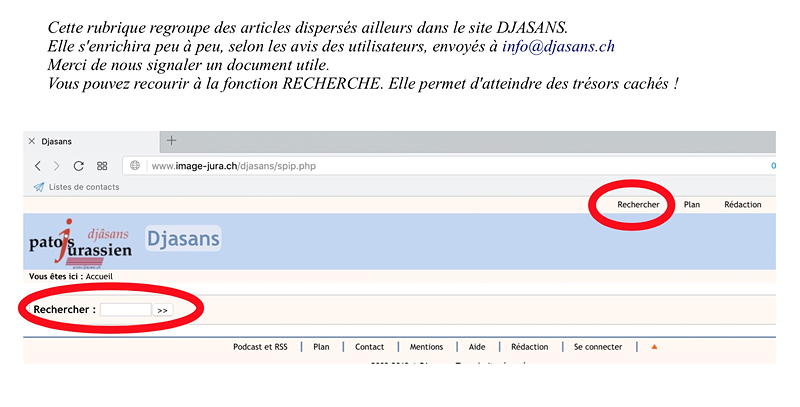Image resolution: width=800 pixels, height=407 pixels.
Task: Open the Plan link in top menu
Action: point(692,205)
